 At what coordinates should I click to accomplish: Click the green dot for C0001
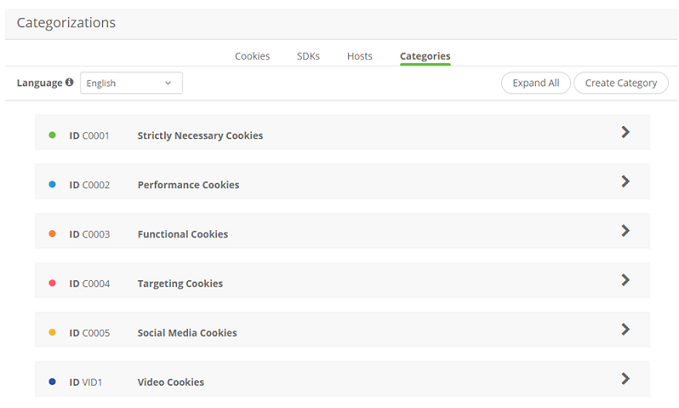(52, 134)
